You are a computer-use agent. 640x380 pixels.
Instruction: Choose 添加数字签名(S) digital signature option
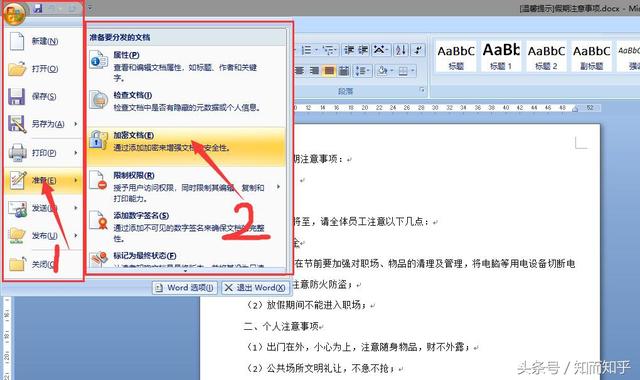187,227
